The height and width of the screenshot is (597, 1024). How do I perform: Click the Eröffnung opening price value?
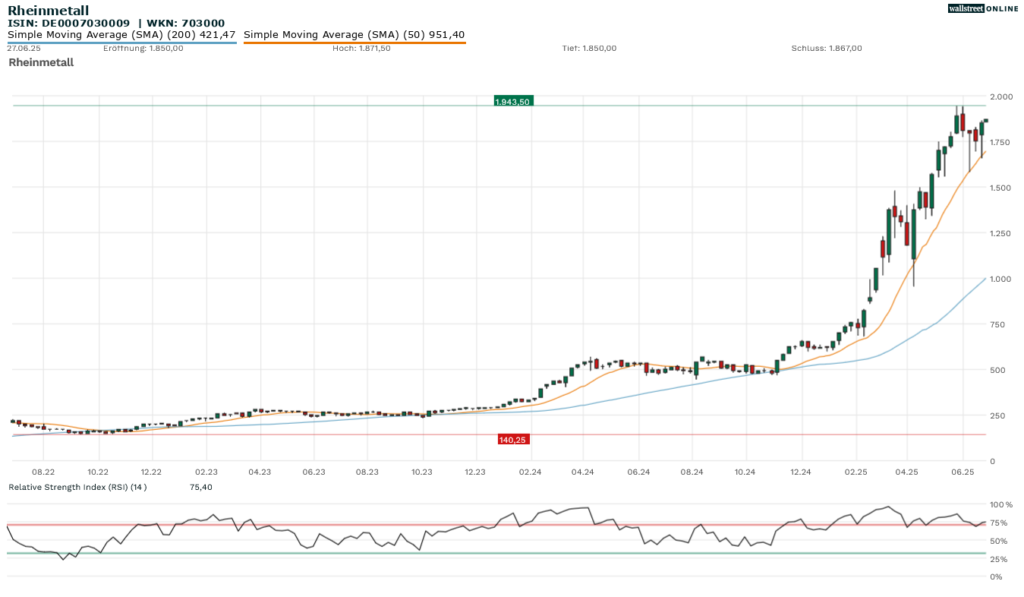click(x=165, y=48)
